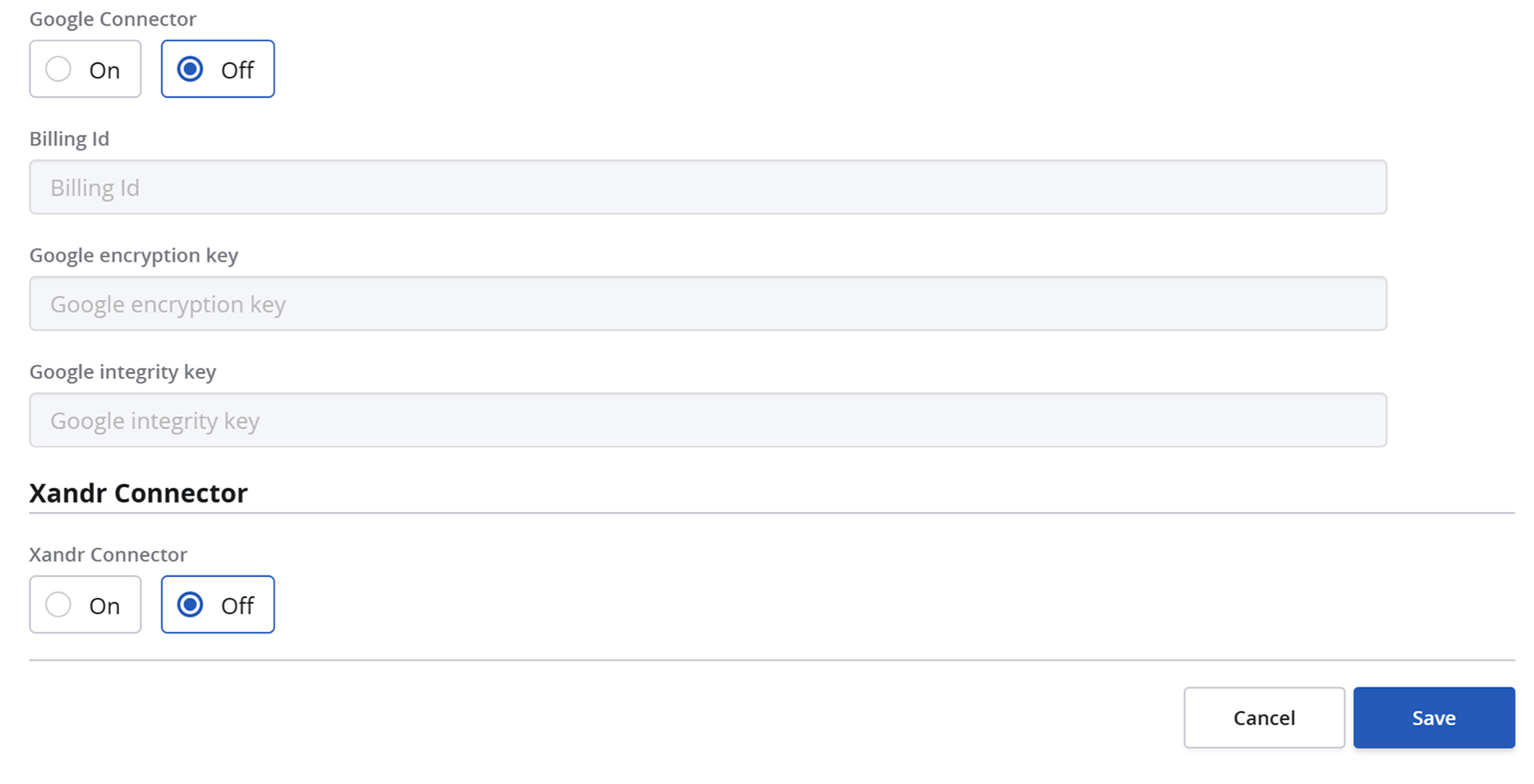Click the Billing Id label
Viewport: 1534px width, 784px height.
coord(69,138)
